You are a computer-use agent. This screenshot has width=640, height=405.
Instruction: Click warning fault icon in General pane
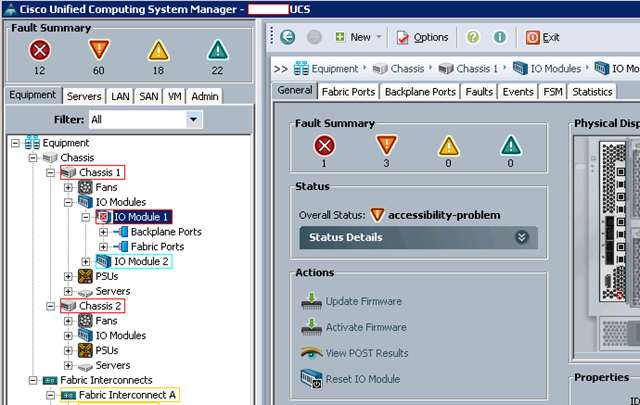511,145
